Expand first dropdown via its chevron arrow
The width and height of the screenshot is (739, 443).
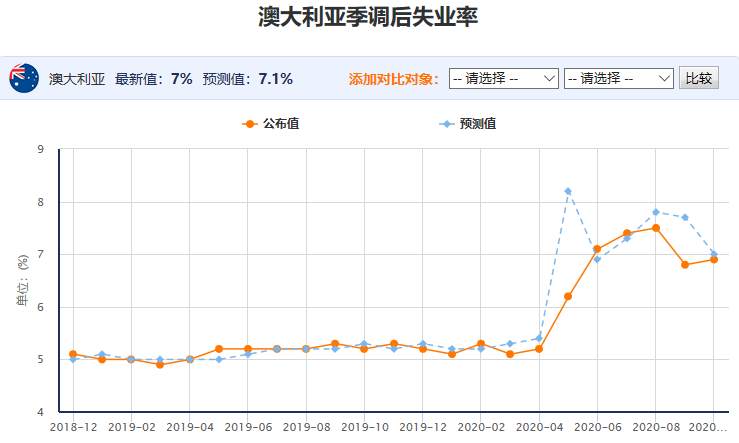[549, 78]
